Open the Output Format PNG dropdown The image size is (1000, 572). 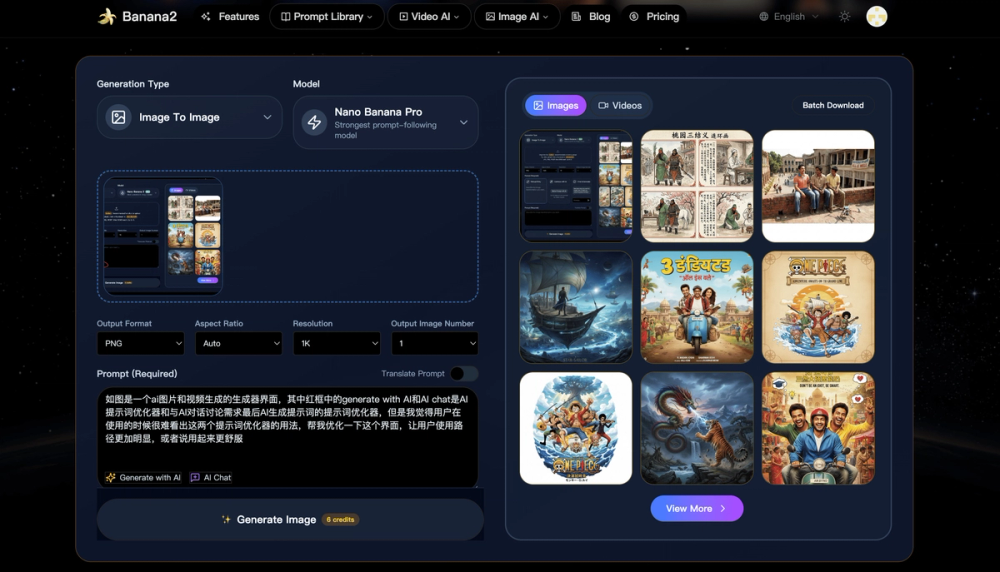click(140, 344)
